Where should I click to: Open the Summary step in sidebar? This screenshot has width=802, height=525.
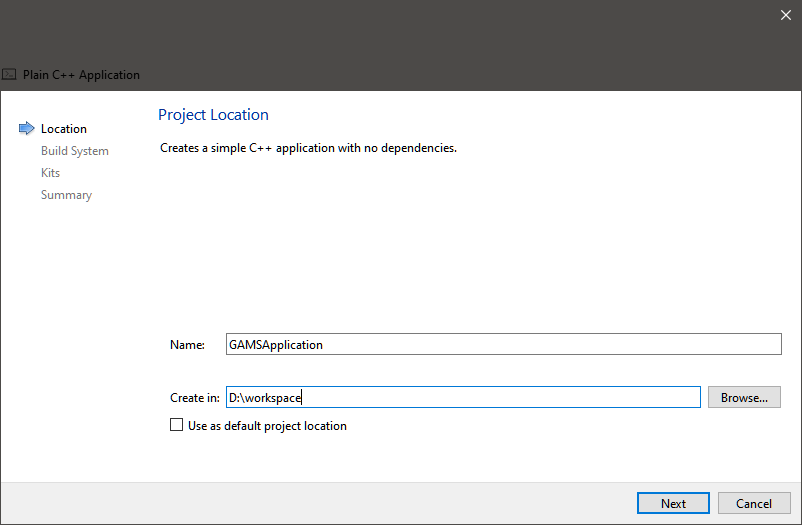(x=66, y=195)
